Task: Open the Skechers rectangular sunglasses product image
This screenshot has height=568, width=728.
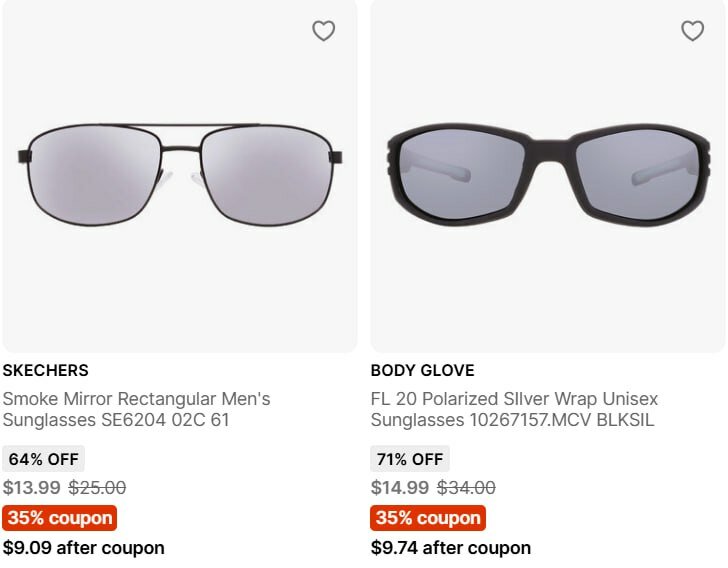Action: coord(180,170)
